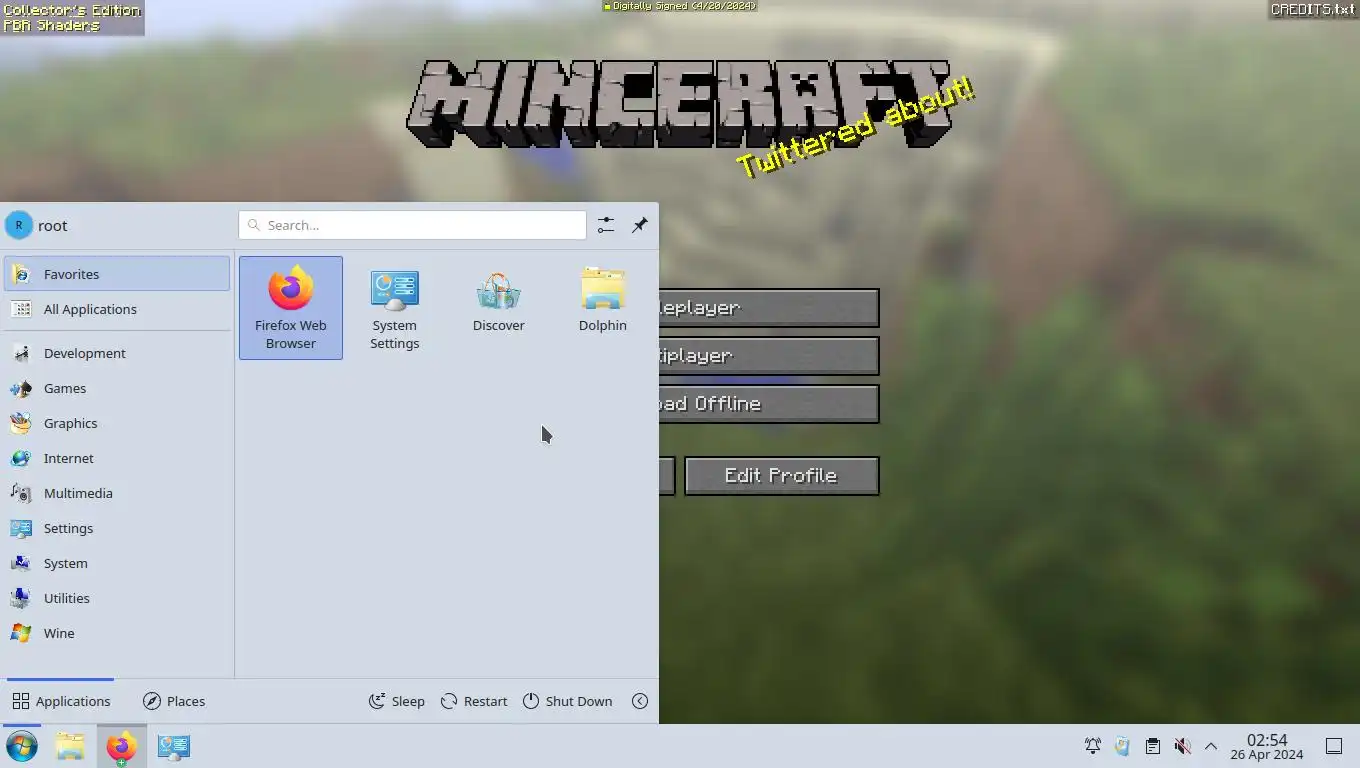
Task: Open the Development category
Action: (117, 353)
